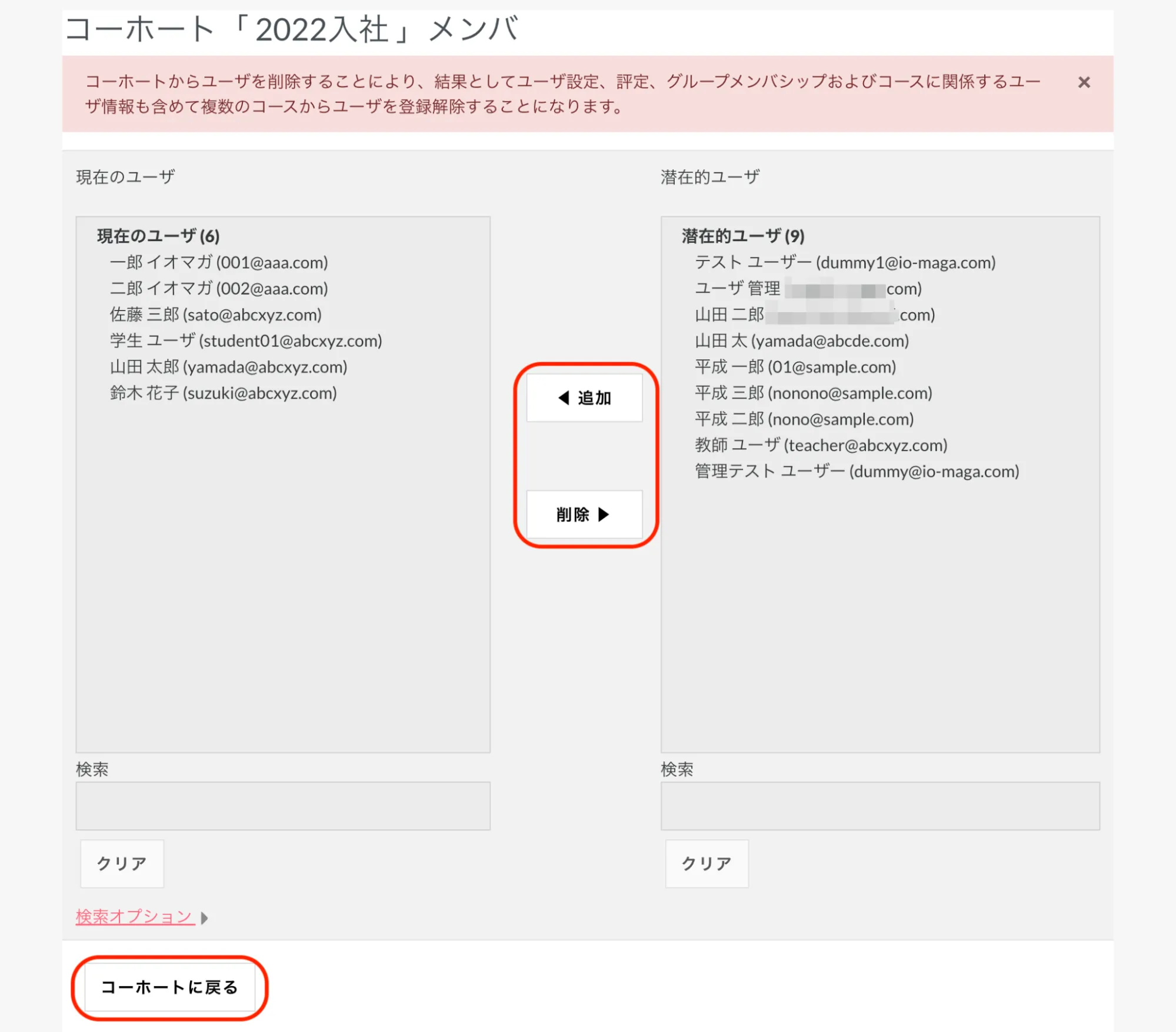Viewport: 1176px width, 1032px height.
Task: Dismiss the red warning alert
Action: coord(1084,82)
